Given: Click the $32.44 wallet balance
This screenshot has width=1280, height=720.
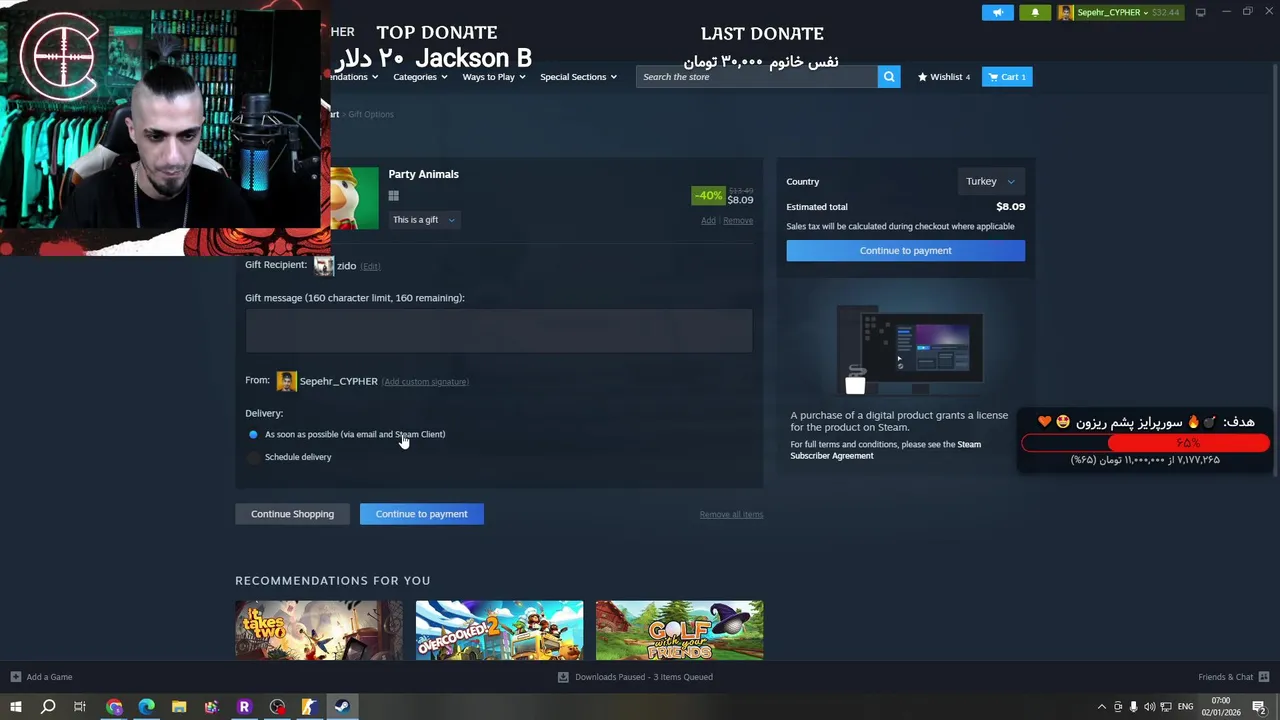Looking at the screenshot, I should [1166, 12].
